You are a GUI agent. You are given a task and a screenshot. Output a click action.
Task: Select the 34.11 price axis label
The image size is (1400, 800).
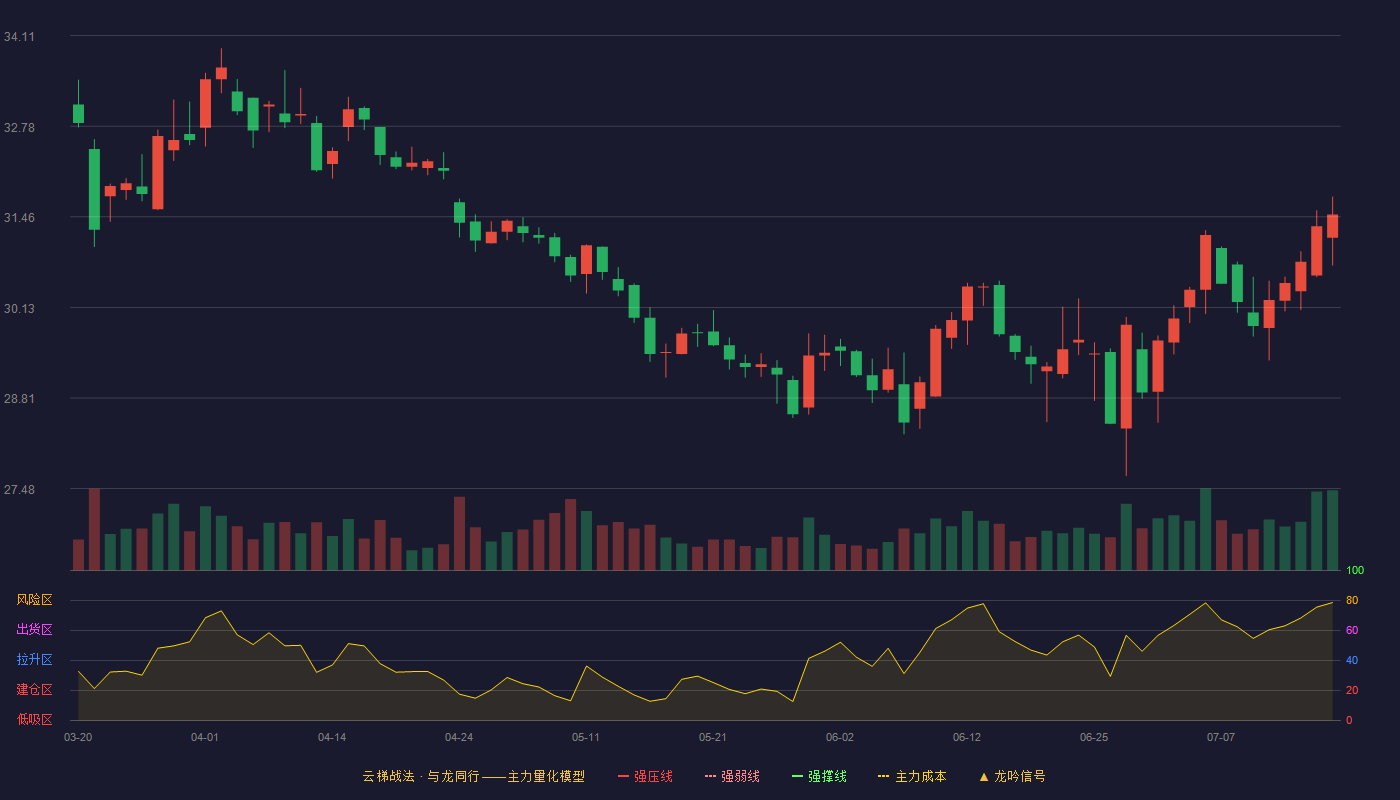pyautogui.click(x=19, y=37)
